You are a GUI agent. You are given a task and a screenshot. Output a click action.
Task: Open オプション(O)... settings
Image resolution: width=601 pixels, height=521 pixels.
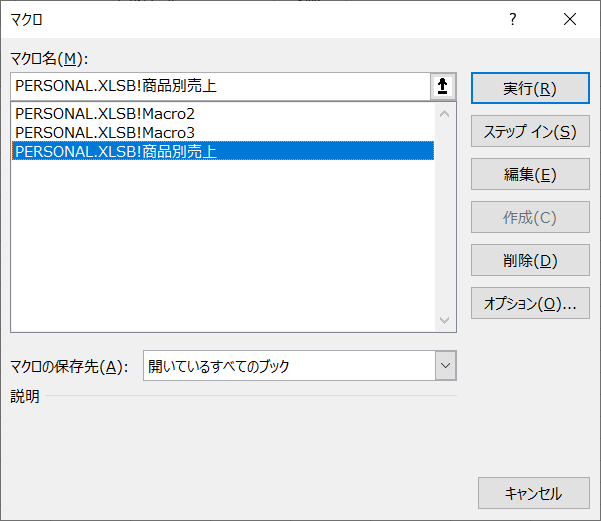pyautogui.click(x=530, y=304)
